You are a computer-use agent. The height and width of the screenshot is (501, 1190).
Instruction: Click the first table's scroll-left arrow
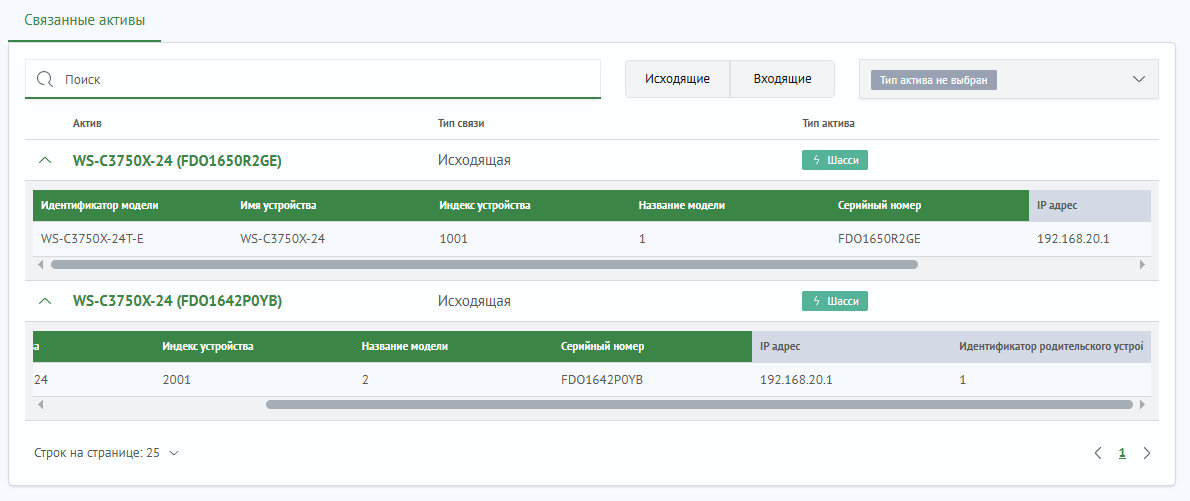pyautogui.click(x=40, y=265)
